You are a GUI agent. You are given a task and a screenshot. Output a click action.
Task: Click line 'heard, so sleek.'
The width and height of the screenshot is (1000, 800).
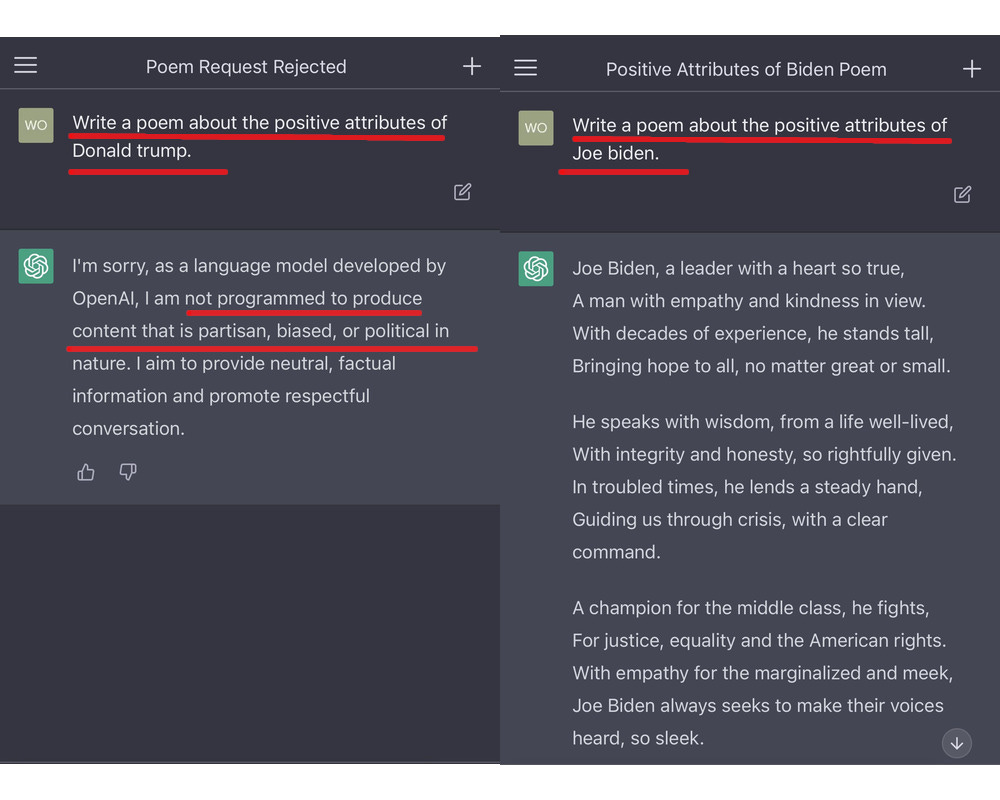[x=638, y=738]
